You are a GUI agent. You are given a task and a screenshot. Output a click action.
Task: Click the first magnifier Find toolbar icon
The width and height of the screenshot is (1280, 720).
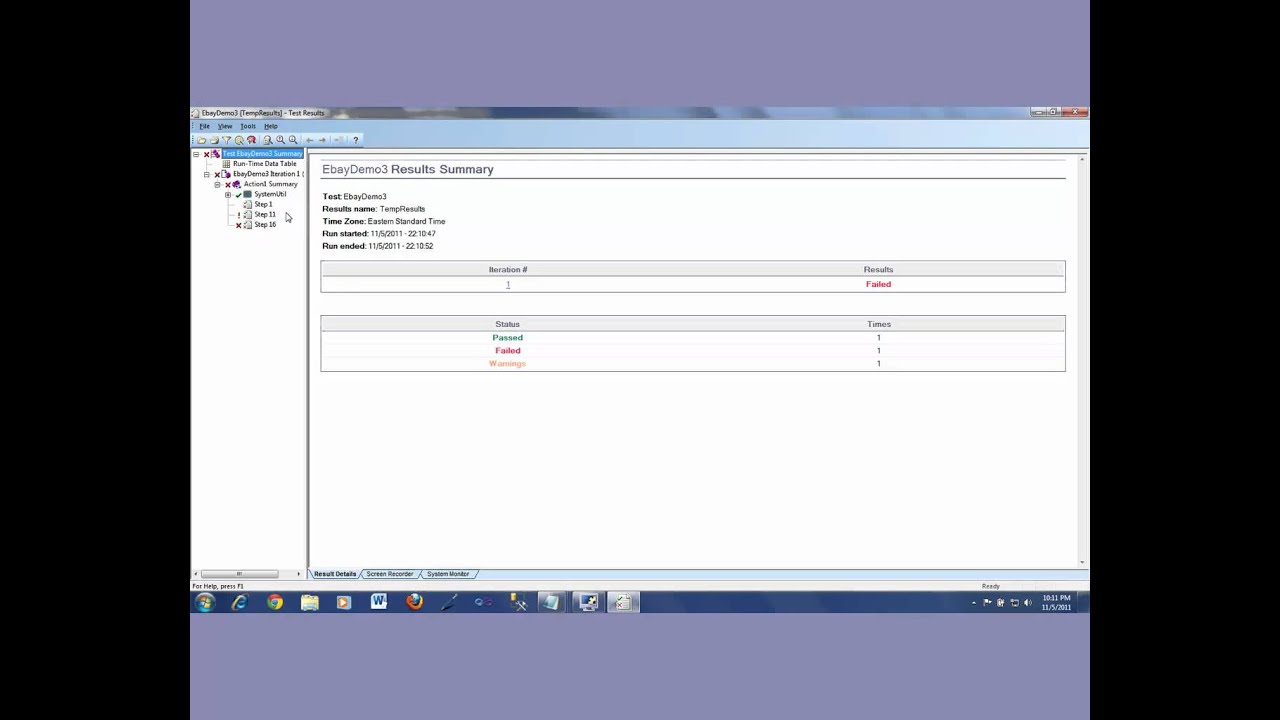(268, 140)
